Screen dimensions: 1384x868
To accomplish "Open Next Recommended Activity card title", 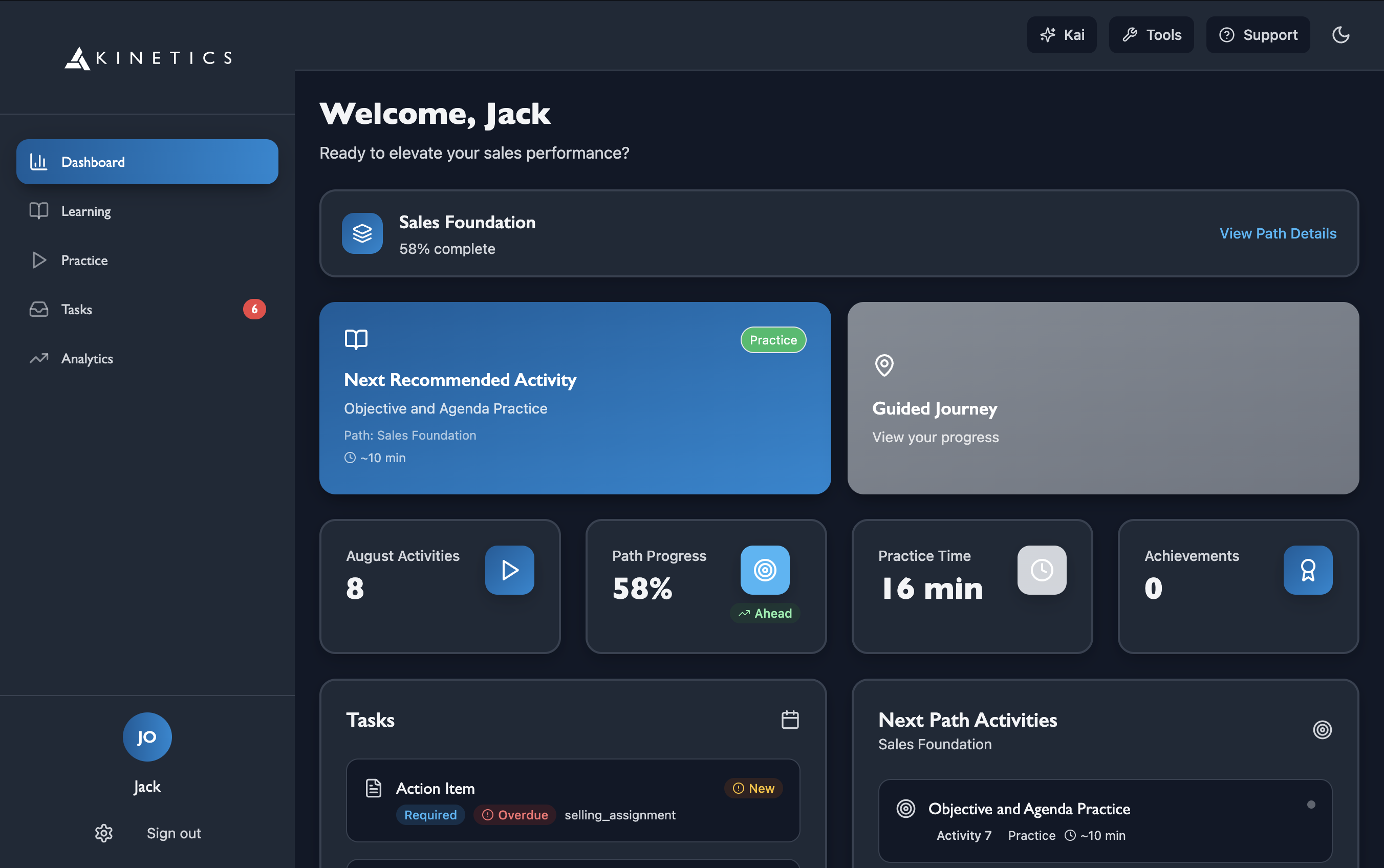I will click(x=460, y=380).
